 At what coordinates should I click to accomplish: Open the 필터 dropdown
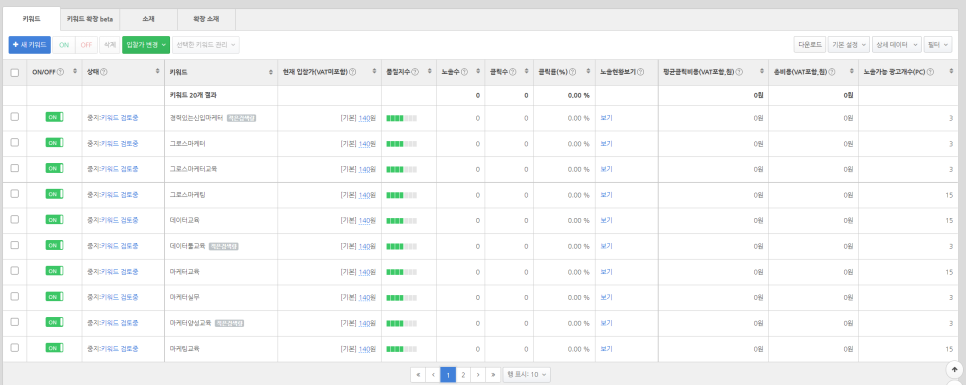[x=938, y=45]
